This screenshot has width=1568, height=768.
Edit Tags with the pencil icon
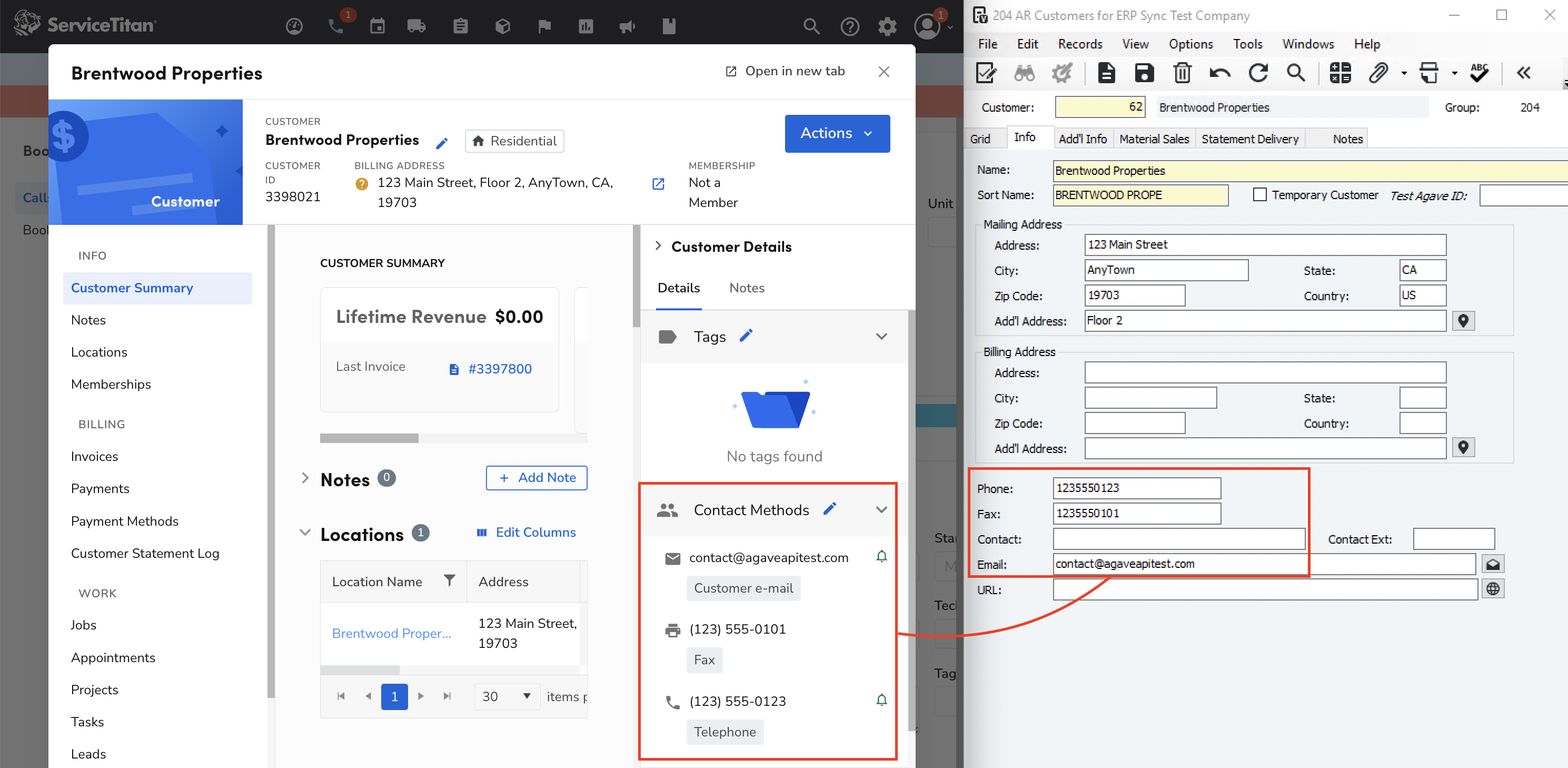[746, 336]
